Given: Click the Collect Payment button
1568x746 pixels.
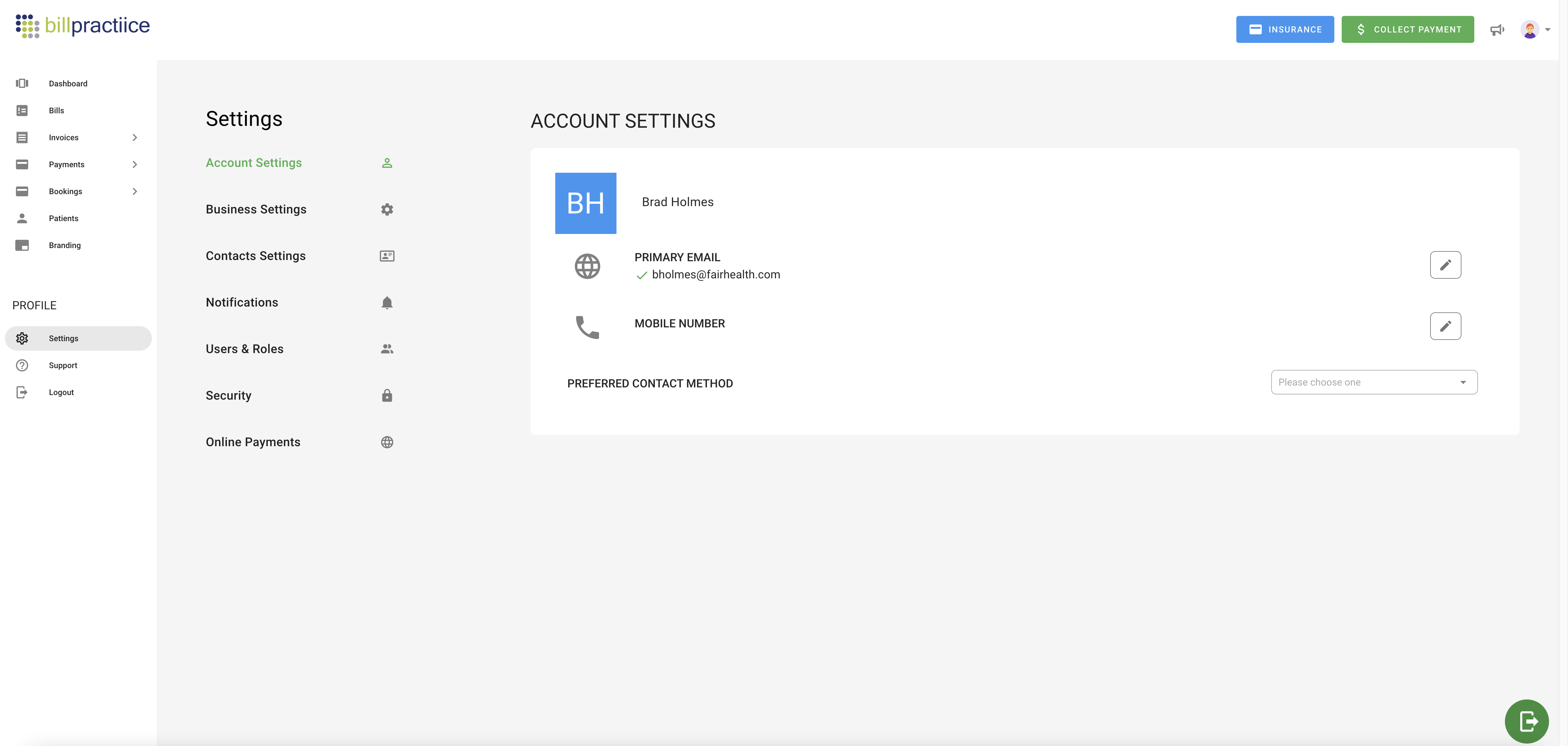Looking at the screenshot, I should [1407, 29].
